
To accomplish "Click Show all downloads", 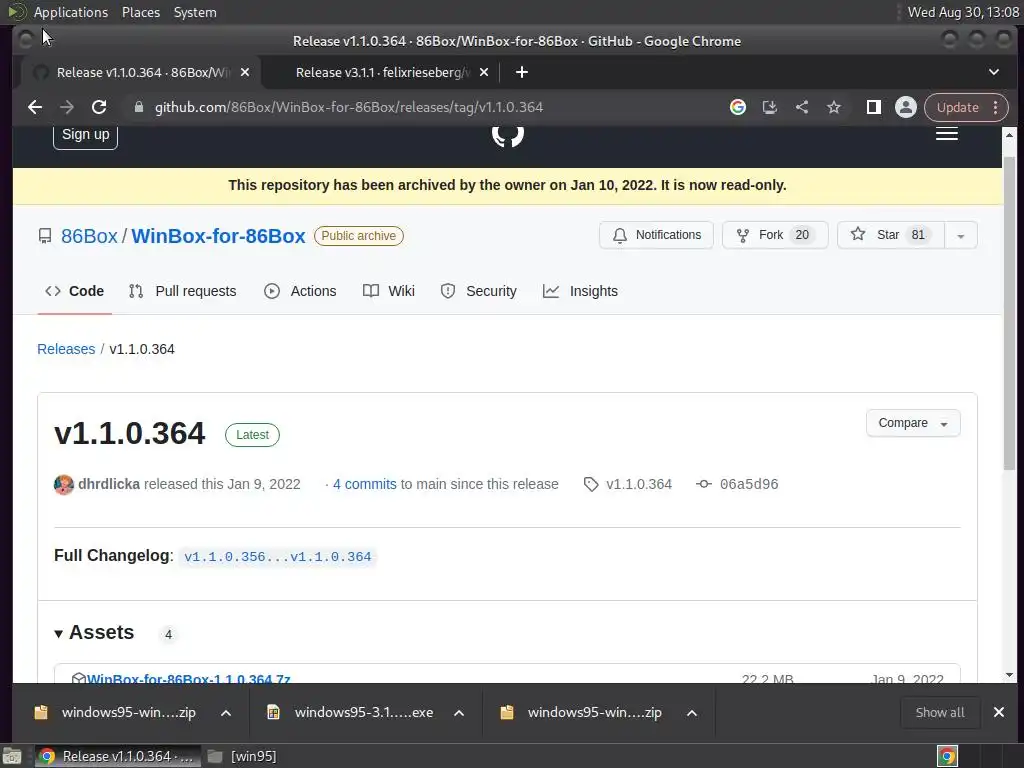I will [940, 712].
